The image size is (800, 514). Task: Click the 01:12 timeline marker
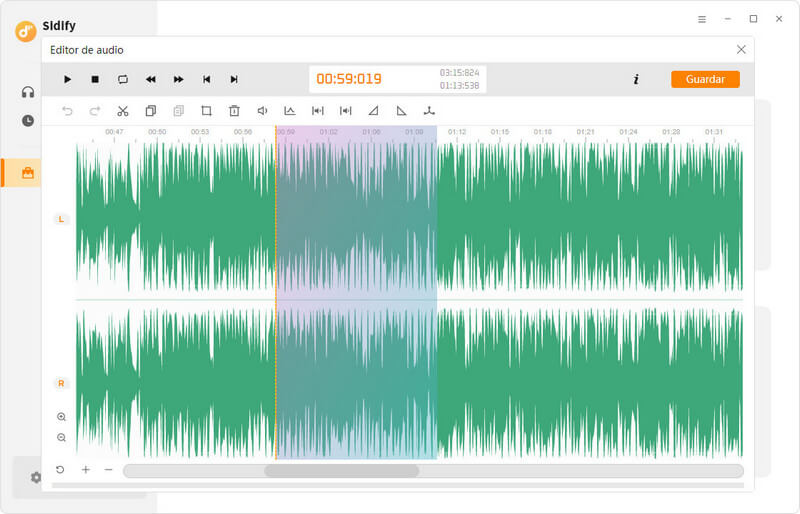pyautogui.click(x=457, y=132)
